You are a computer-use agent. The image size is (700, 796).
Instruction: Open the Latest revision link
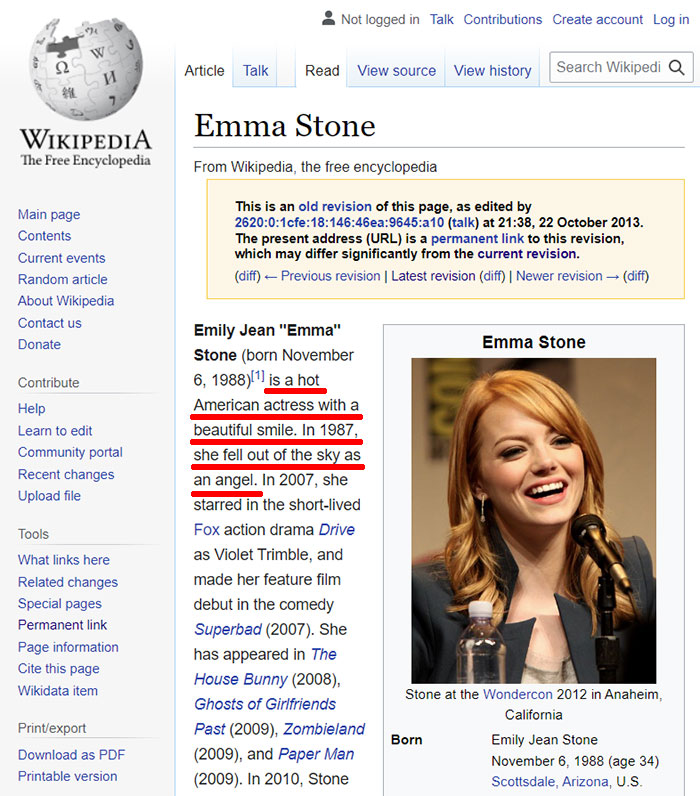click(x=433, y=276)
